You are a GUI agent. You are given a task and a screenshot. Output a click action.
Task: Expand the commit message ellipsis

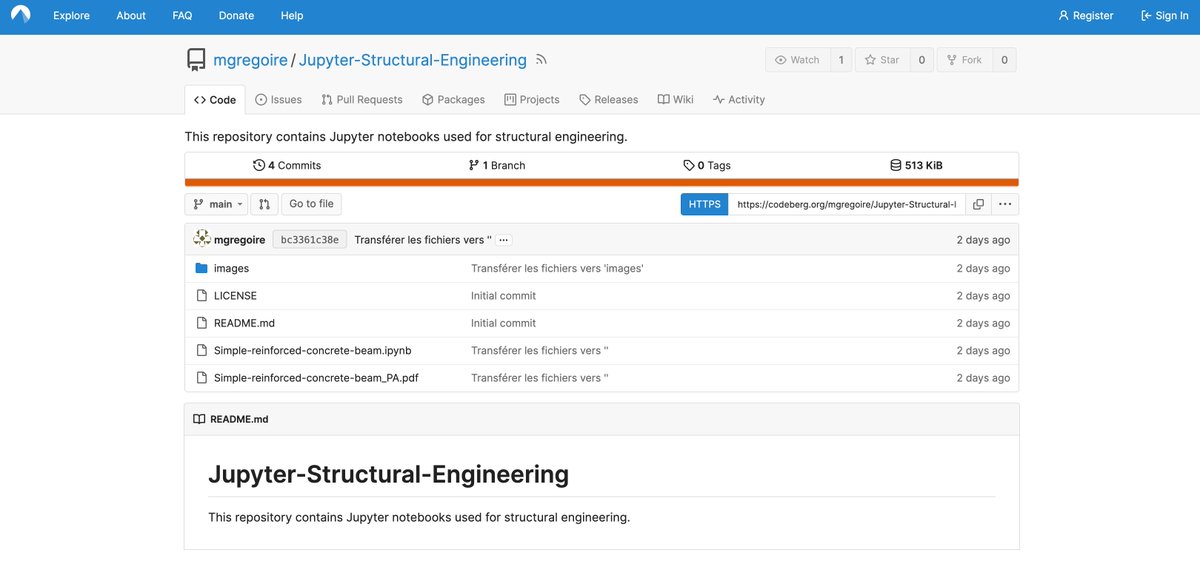(x=503, y=240)
